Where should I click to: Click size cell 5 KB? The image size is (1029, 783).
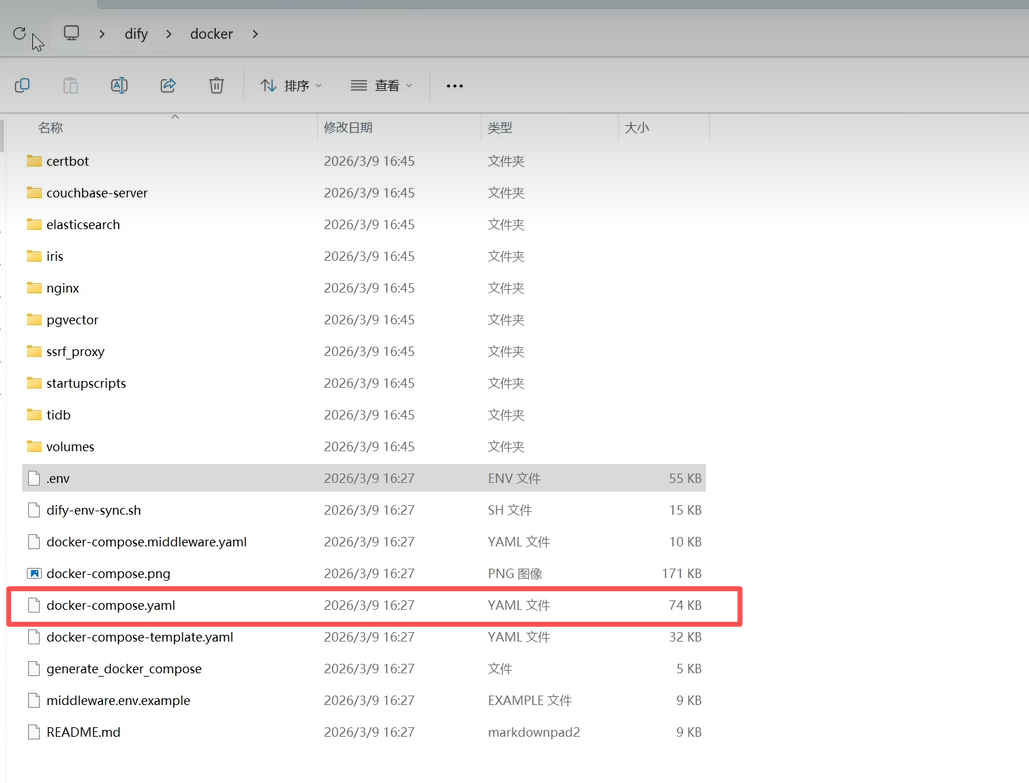[x=689, y=669]
